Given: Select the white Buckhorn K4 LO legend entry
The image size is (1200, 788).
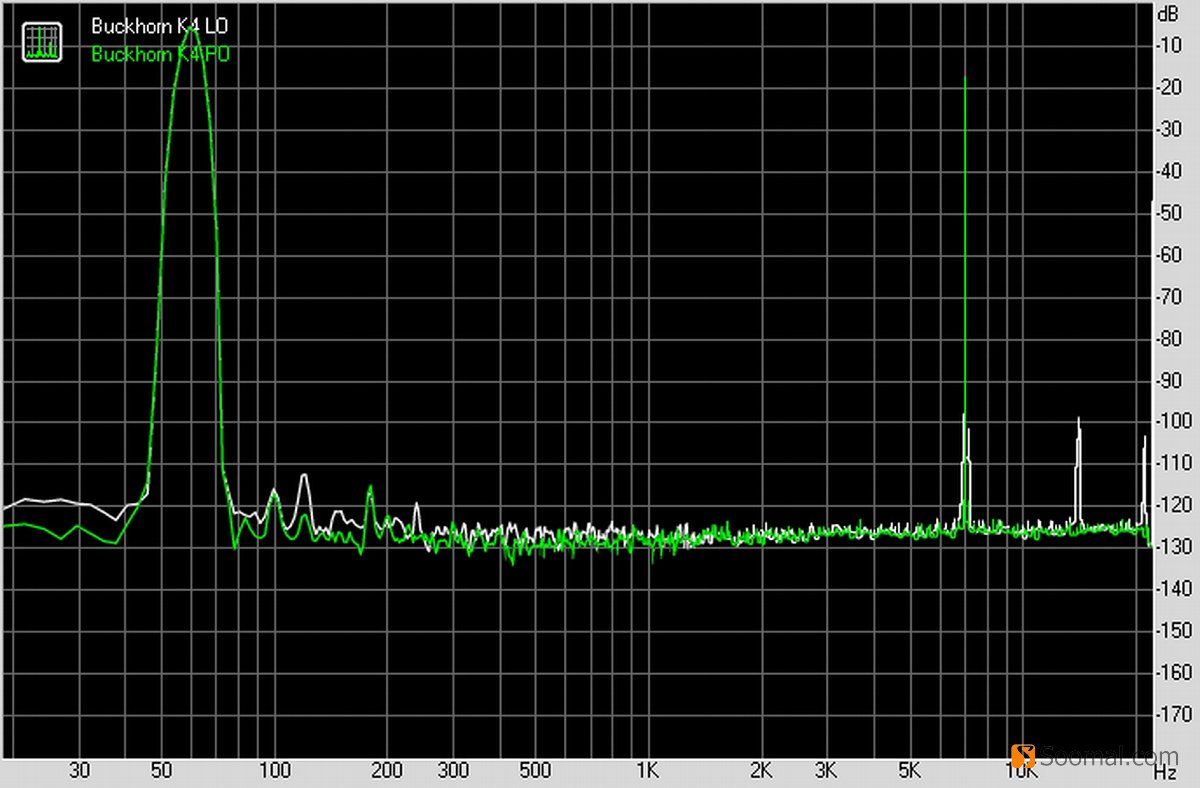Looking at the screenshot, I should [x=160, y=26].
